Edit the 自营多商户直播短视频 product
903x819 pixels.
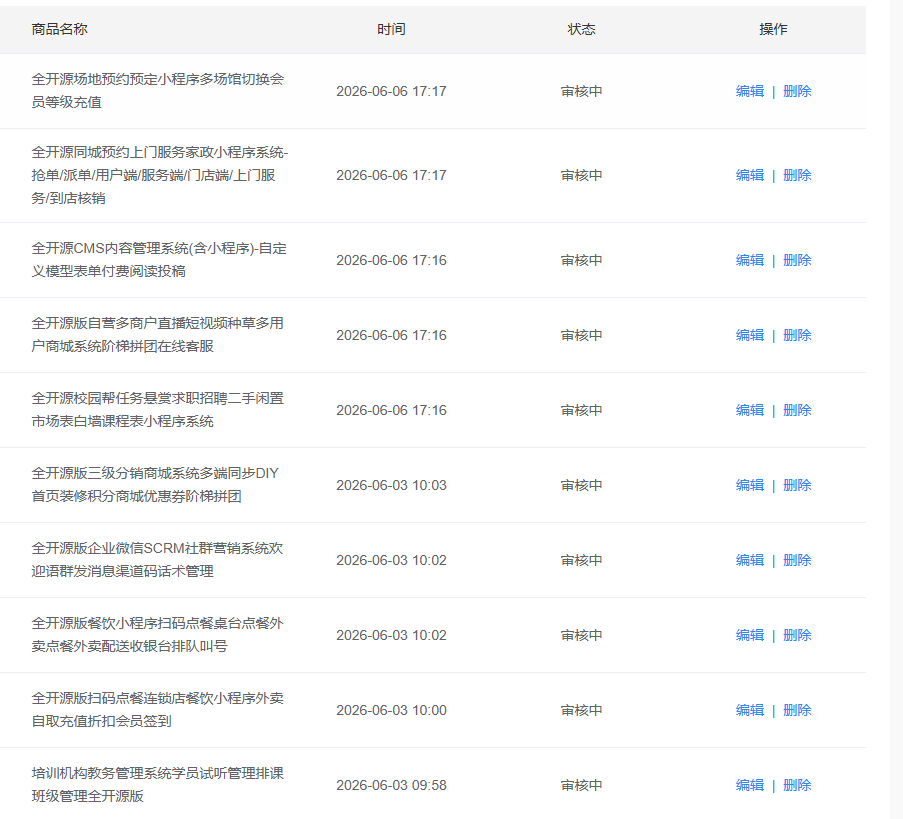[x=750, y=335]
